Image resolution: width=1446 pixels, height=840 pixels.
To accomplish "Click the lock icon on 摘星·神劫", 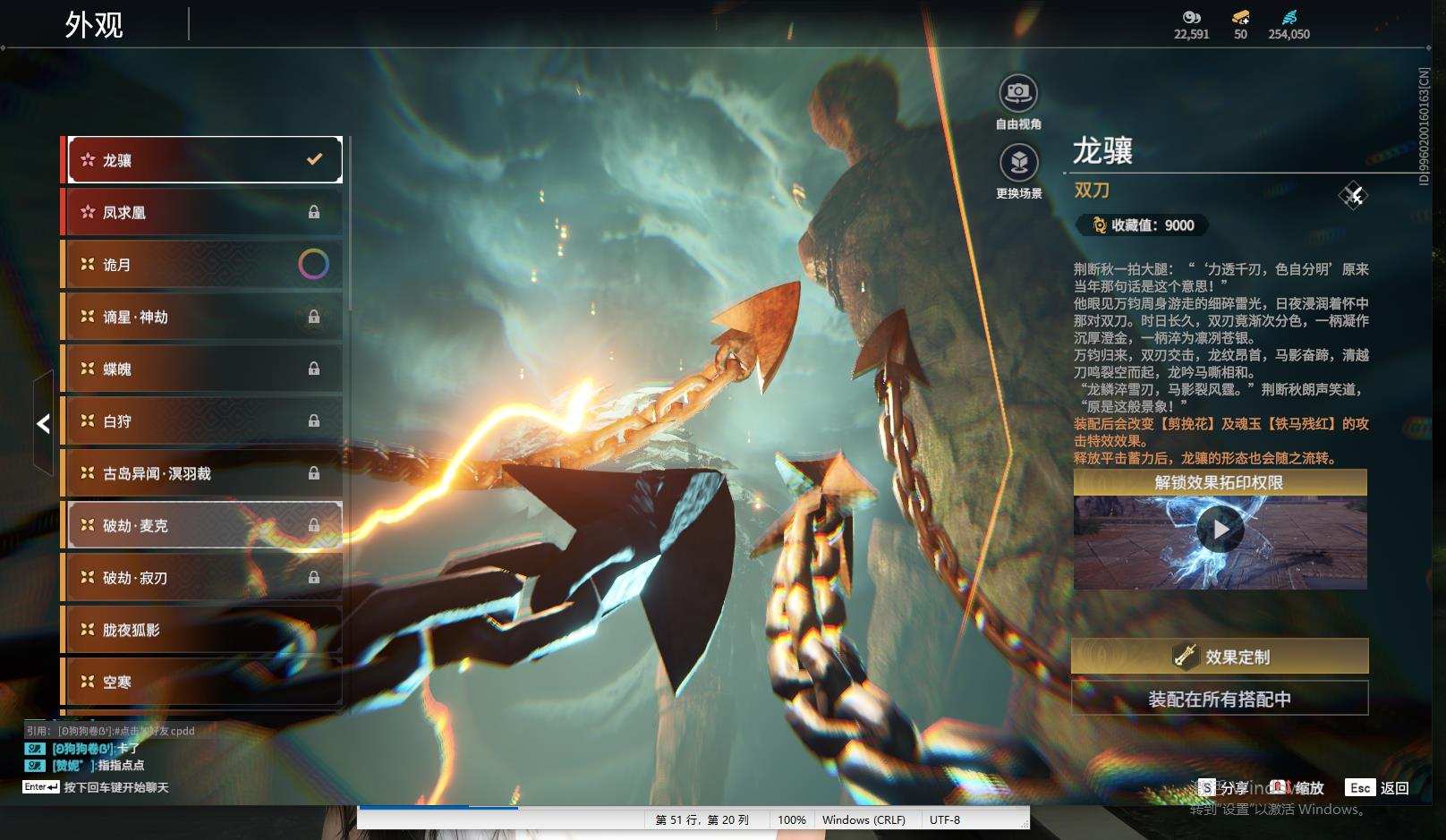I will click(314, 316).
